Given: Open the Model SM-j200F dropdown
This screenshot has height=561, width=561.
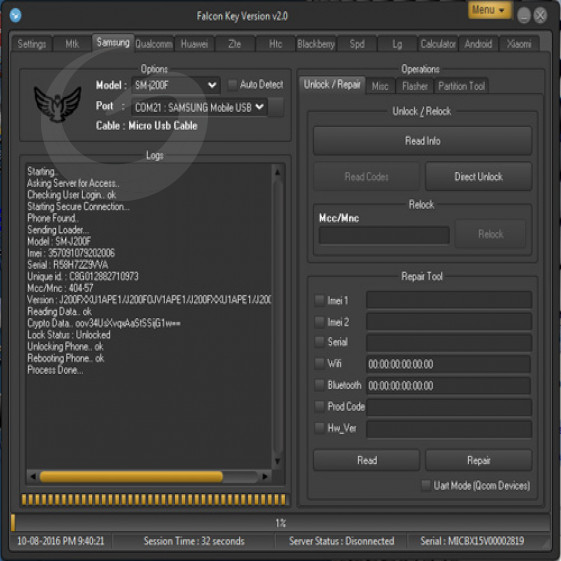Looking at the screenshot, I should pyautogui.click(x=176, y=85).
